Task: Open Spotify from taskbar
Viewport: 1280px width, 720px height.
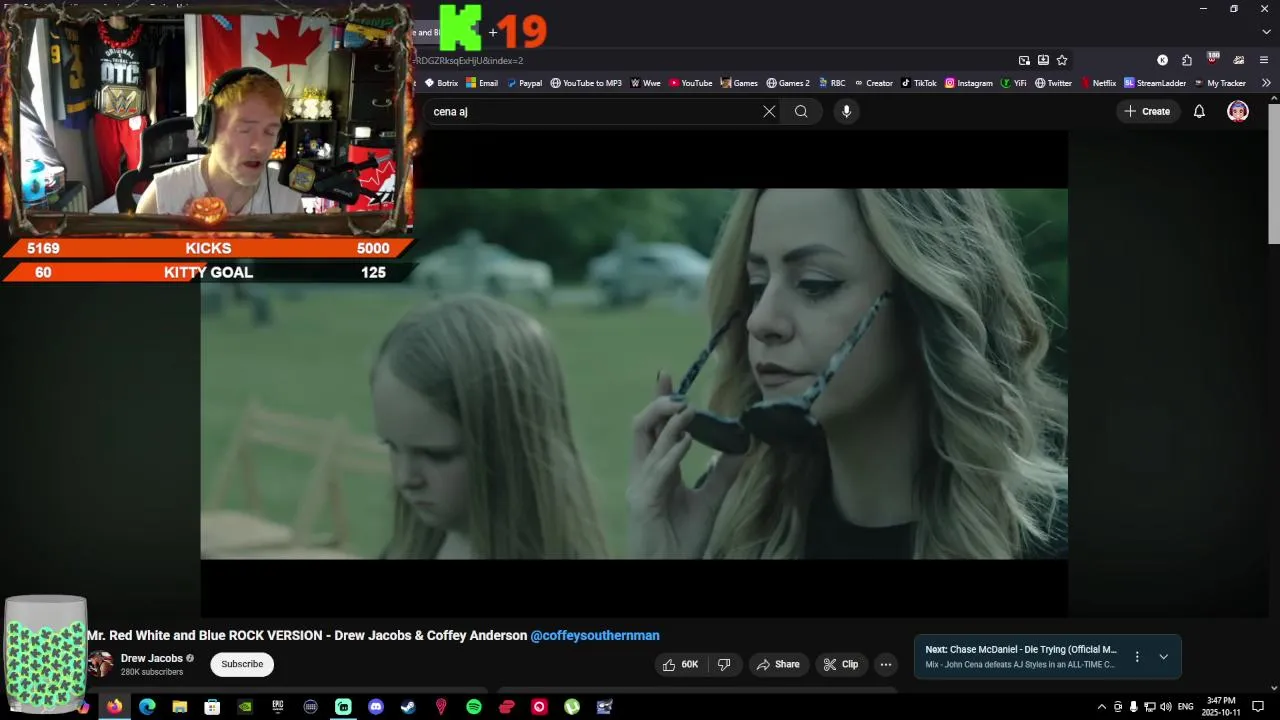Action: point(474,707)
